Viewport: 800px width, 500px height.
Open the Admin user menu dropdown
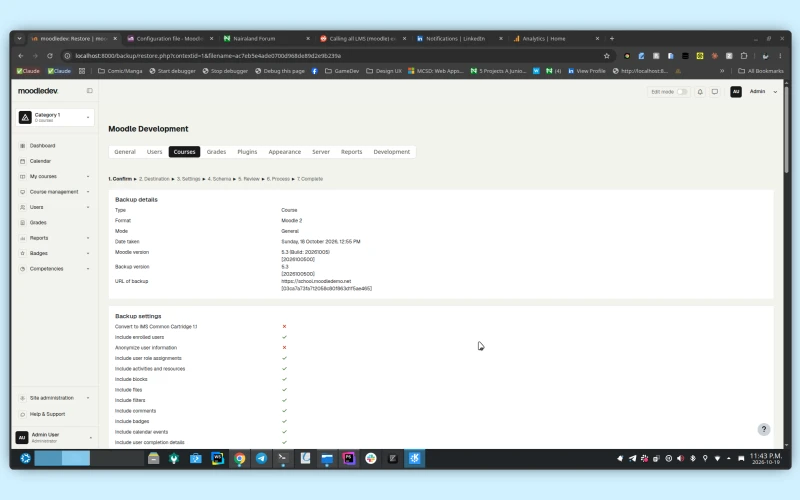763,92
